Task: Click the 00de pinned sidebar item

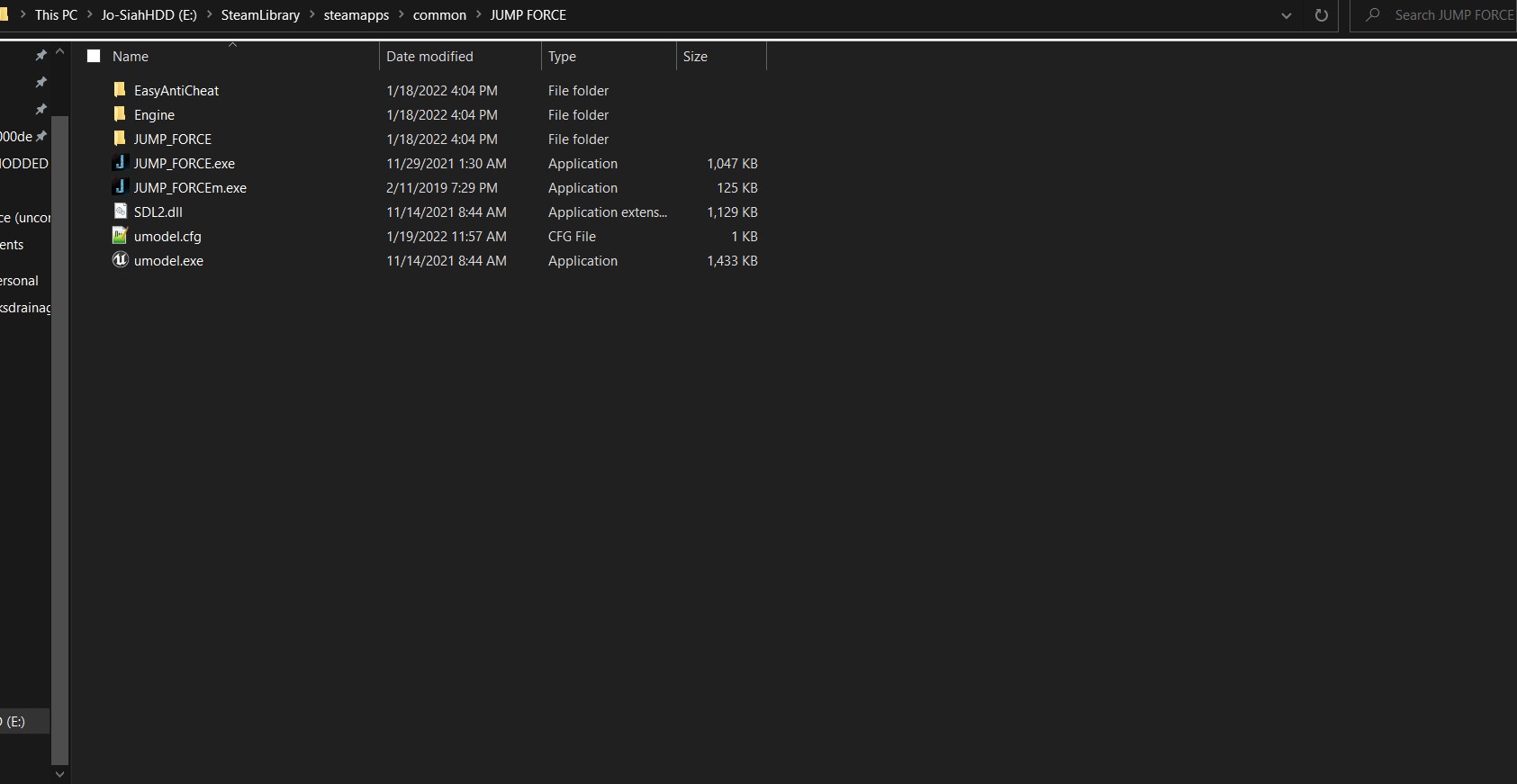Action: (16, 136)
